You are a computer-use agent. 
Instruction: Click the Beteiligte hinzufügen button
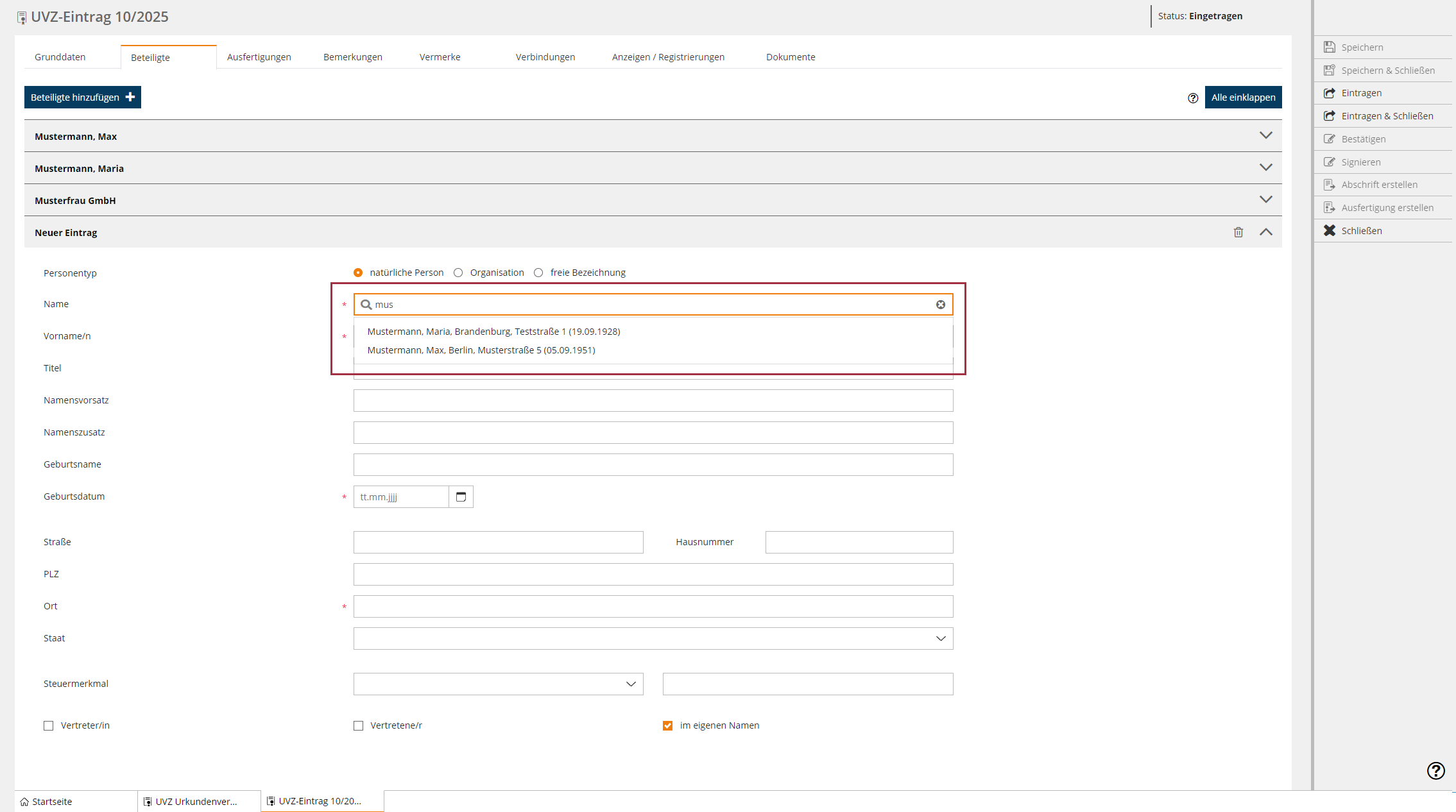[x=83, y=97]
